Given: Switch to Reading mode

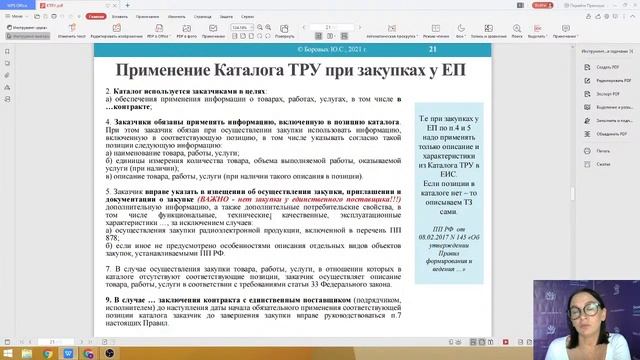Looking at the screenshot, I should (x=436, y=31).
